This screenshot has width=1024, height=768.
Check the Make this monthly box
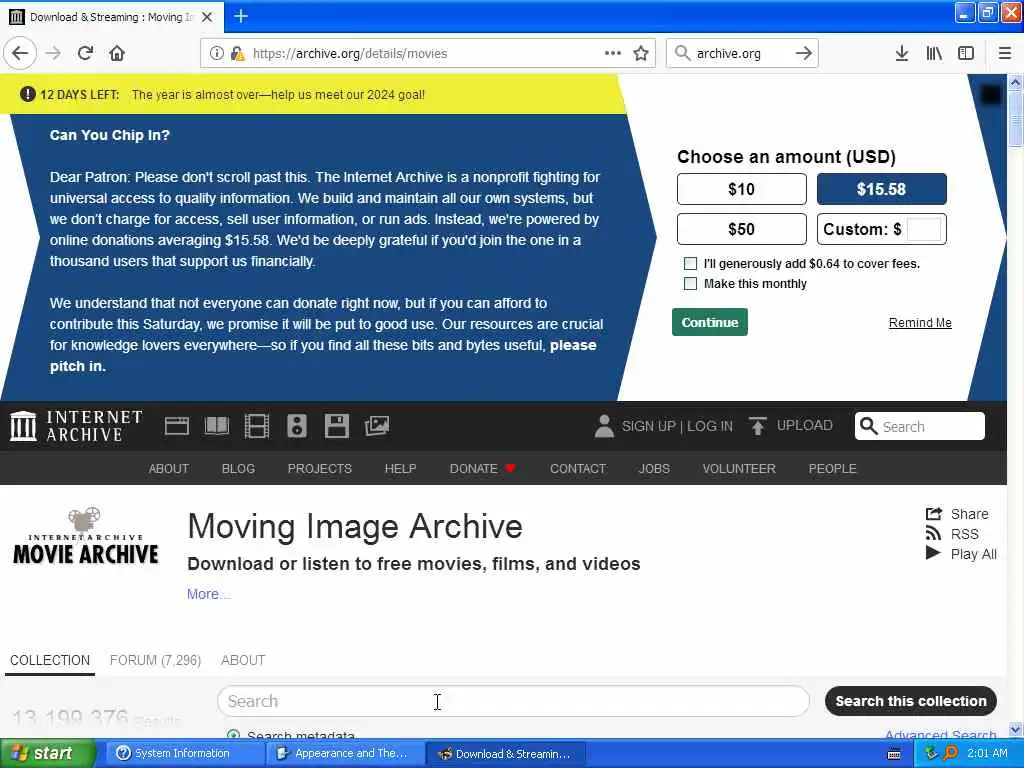[x=690, y=283]
